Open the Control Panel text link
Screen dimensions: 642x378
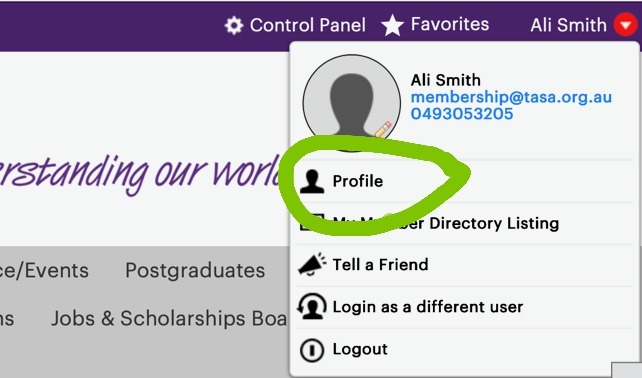(x=308, y=25)
